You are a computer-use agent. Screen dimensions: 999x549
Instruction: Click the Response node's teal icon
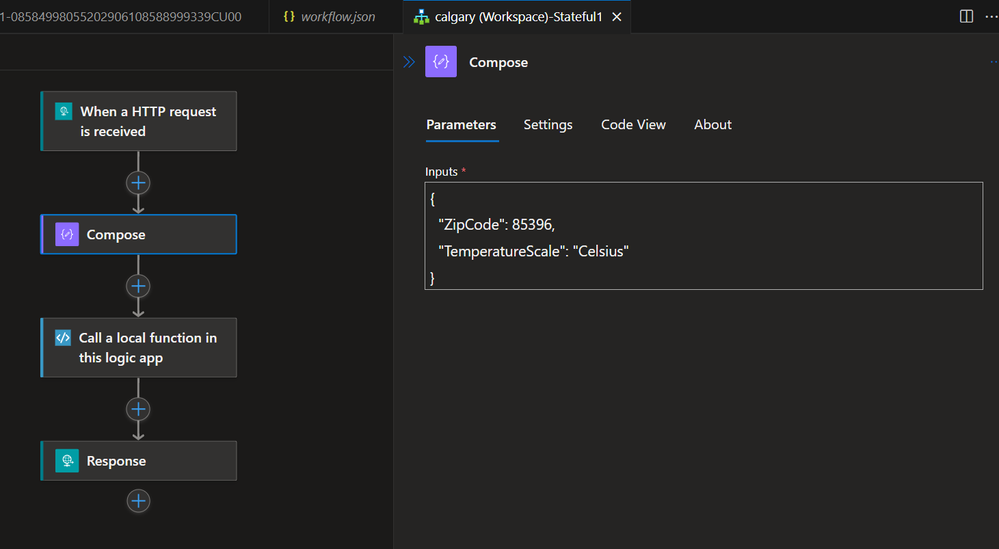point(67,460)
